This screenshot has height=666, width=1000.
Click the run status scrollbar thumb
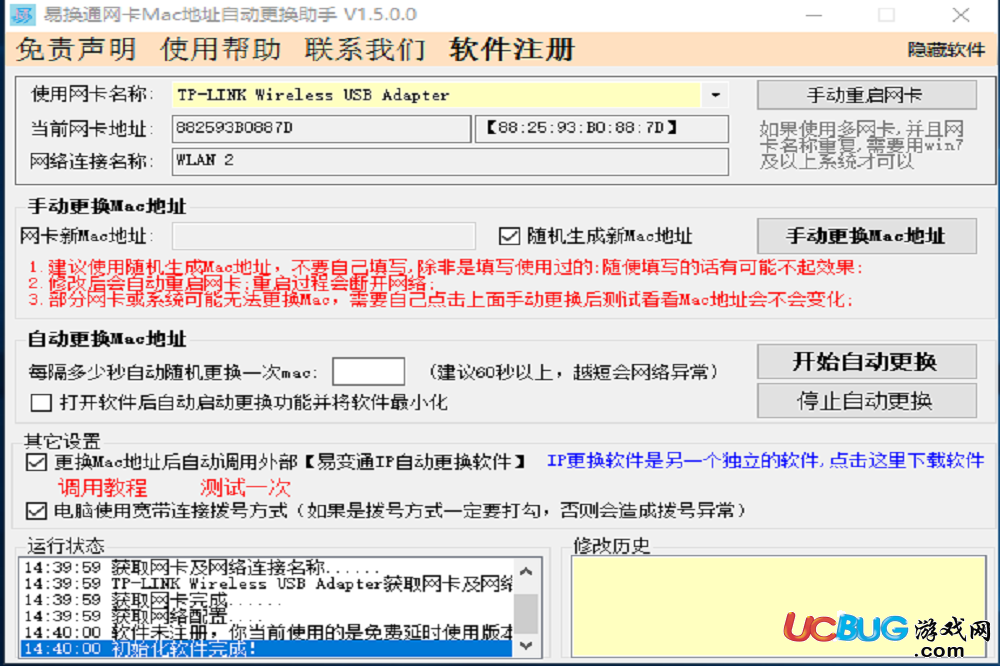pyautogui.click(x=526, y=614)
